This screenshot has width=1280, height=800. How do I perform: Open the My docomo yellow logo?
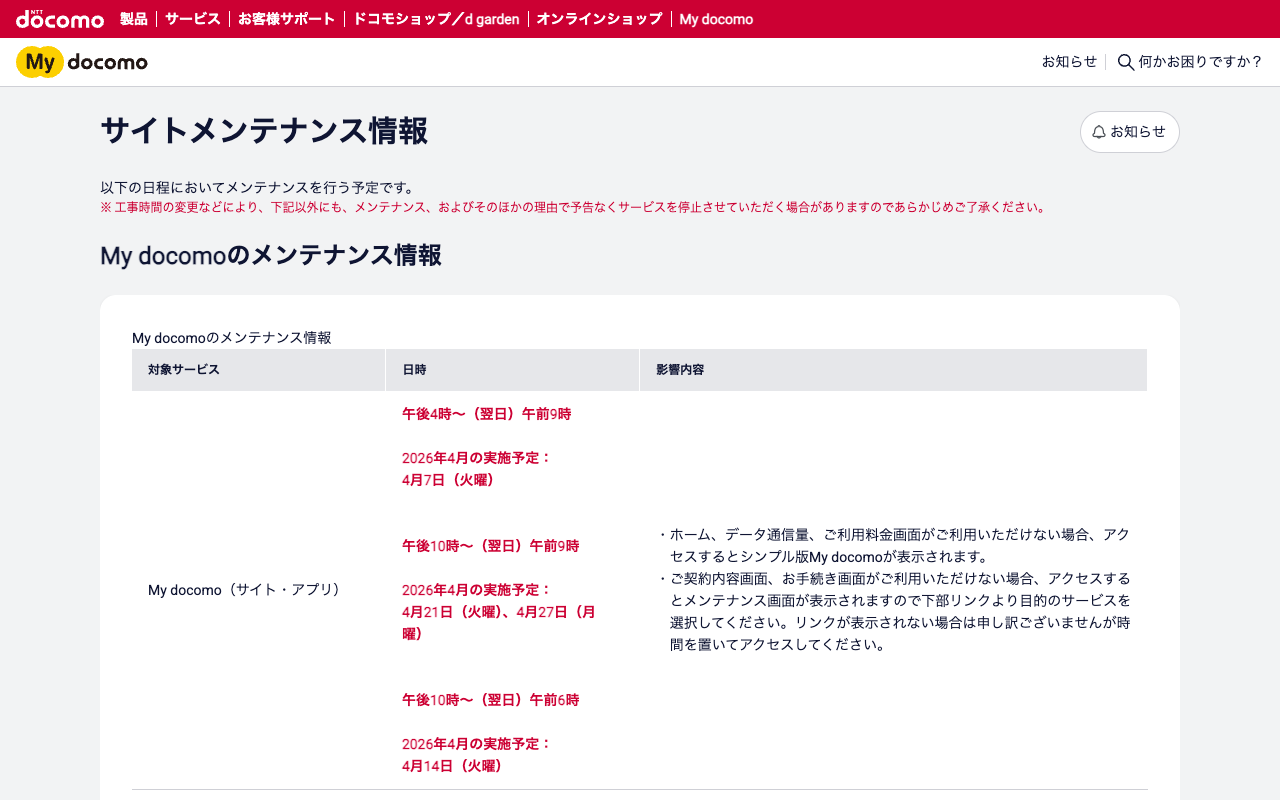pos(82,62)
